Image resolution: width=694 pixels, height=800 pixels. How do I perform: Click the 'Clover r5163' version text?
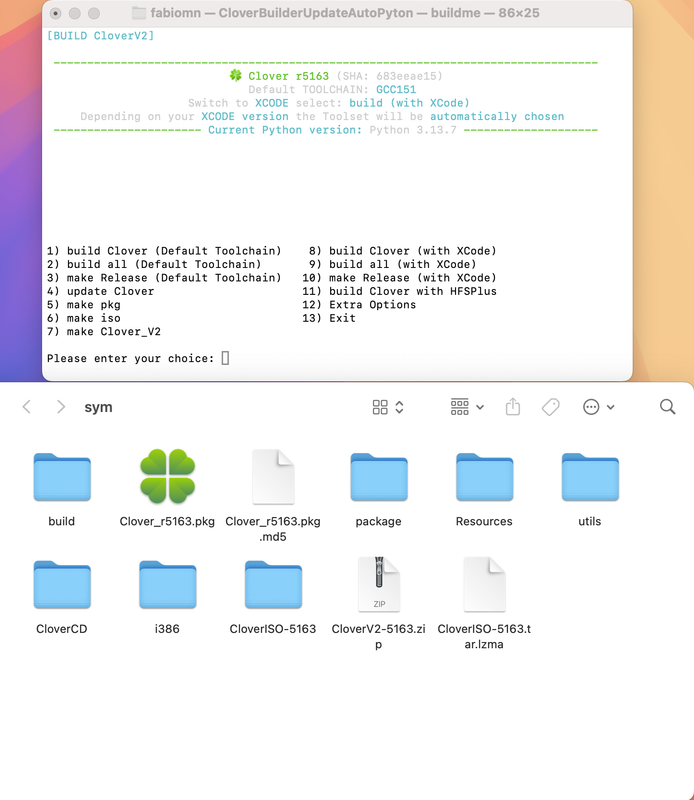tap(288, 76)
